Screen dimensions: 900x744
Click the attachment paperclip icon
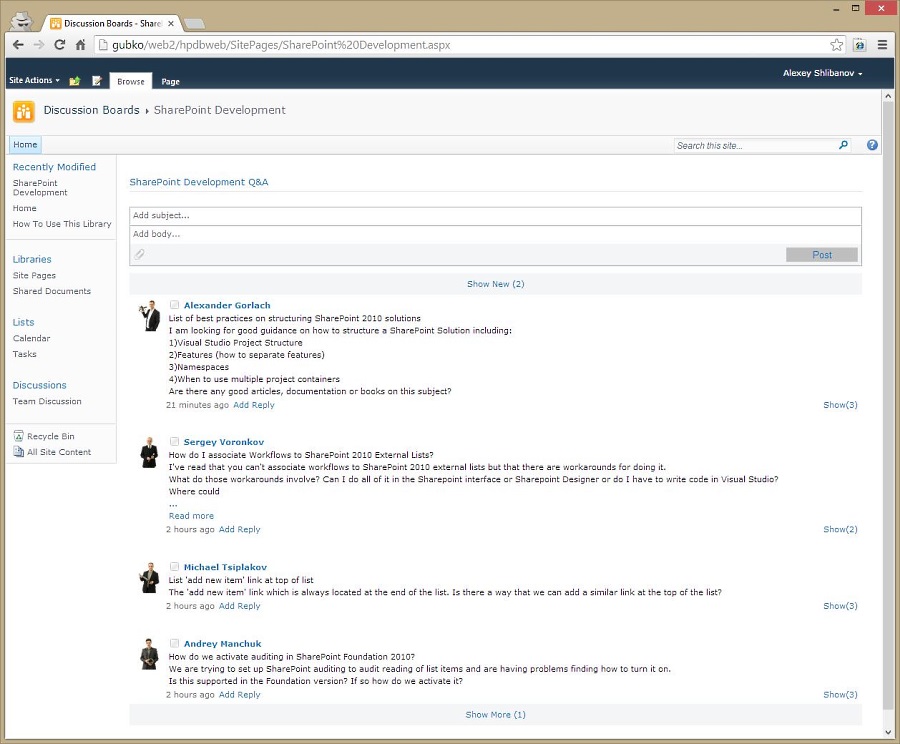pyautogui.click(x=139, y=254)
